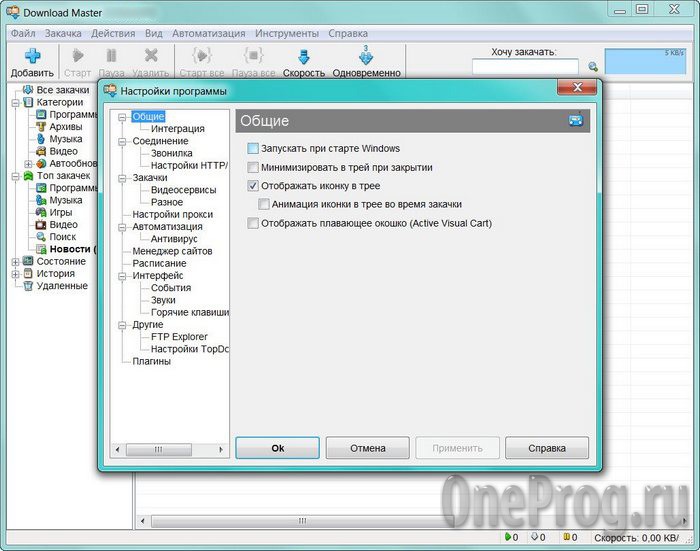Click the Удаленные trash icon
The image size is (700, 551).
[28, 286]
